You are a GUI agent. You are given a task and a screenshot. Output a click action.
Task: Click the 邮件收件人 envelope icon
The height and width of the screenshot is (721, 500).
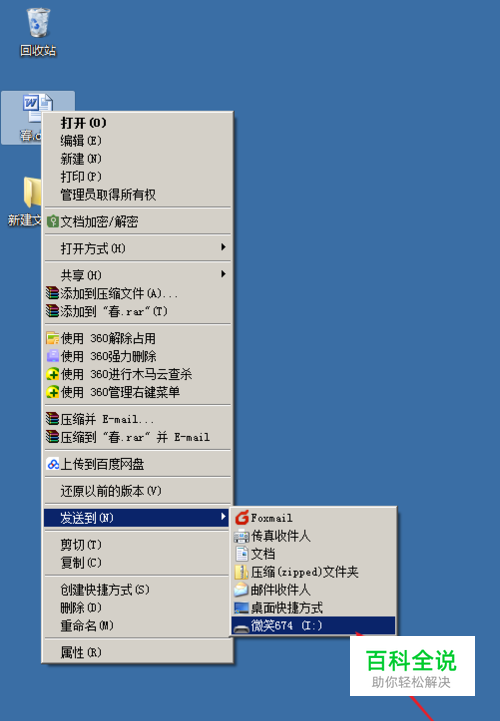tap(241, 589)
